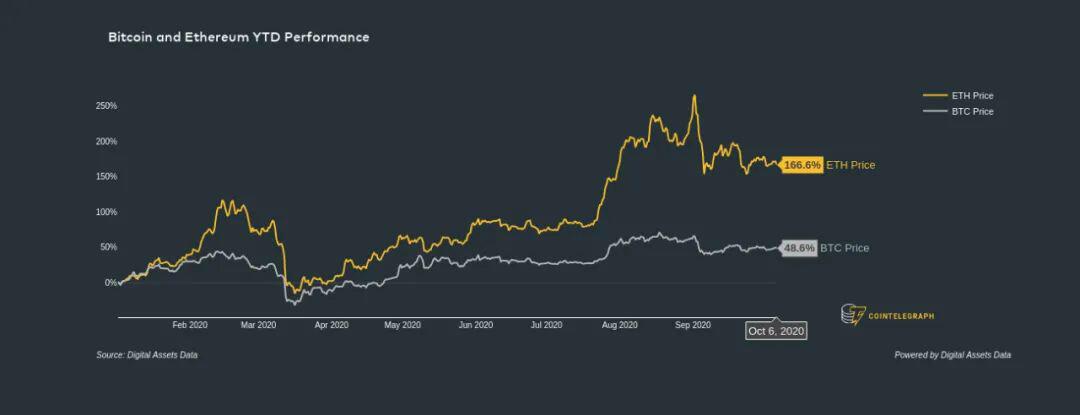Open Powered by Digital Assets Data link
1080x415 pixels.
953,355
